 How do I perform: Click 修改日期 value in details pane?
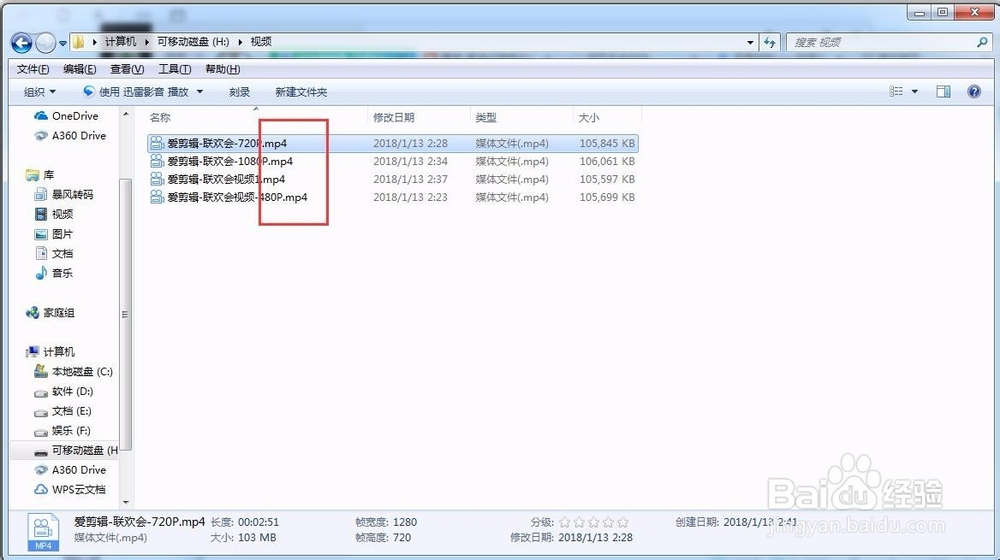(x=595, y=538)
